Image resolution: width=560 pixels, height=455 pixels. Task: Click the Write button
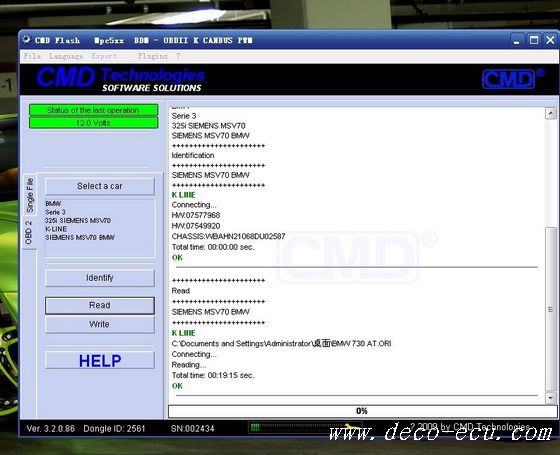(100, 324)
